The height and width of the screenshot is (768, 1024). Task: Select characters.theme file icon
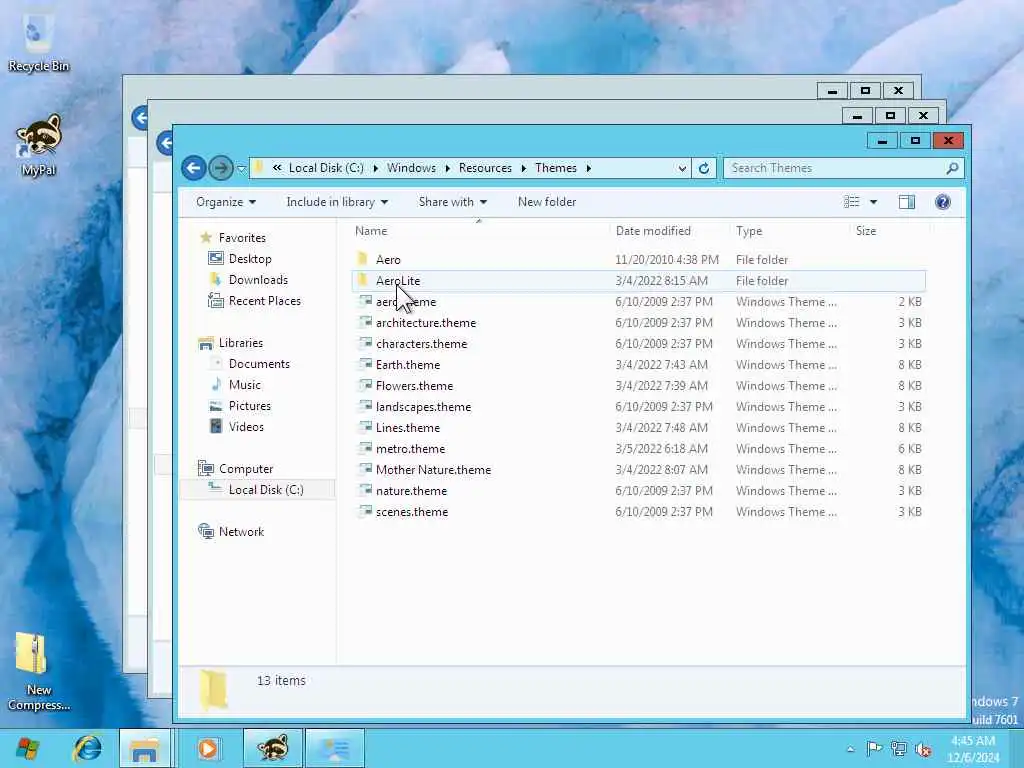coord(364,344)
